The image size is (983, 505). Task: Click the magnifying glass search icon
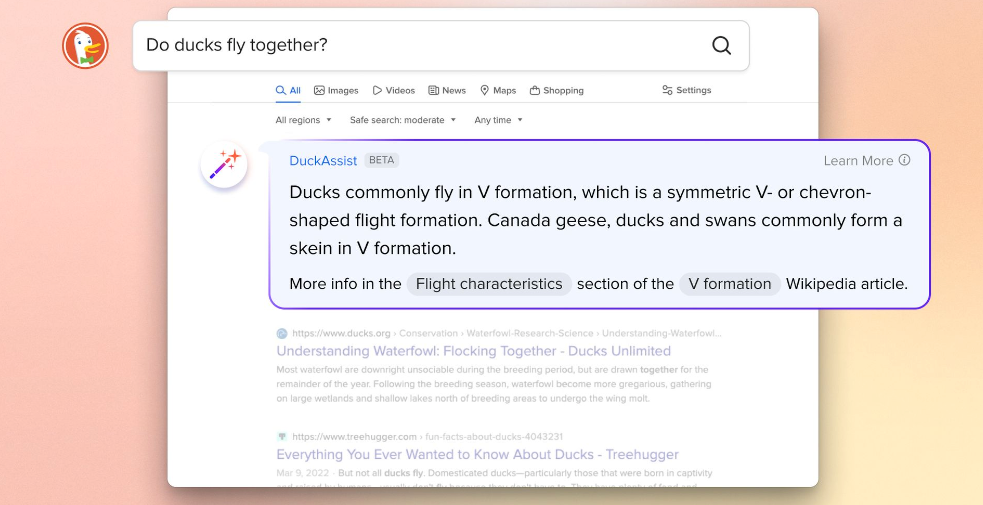(722, 46)
